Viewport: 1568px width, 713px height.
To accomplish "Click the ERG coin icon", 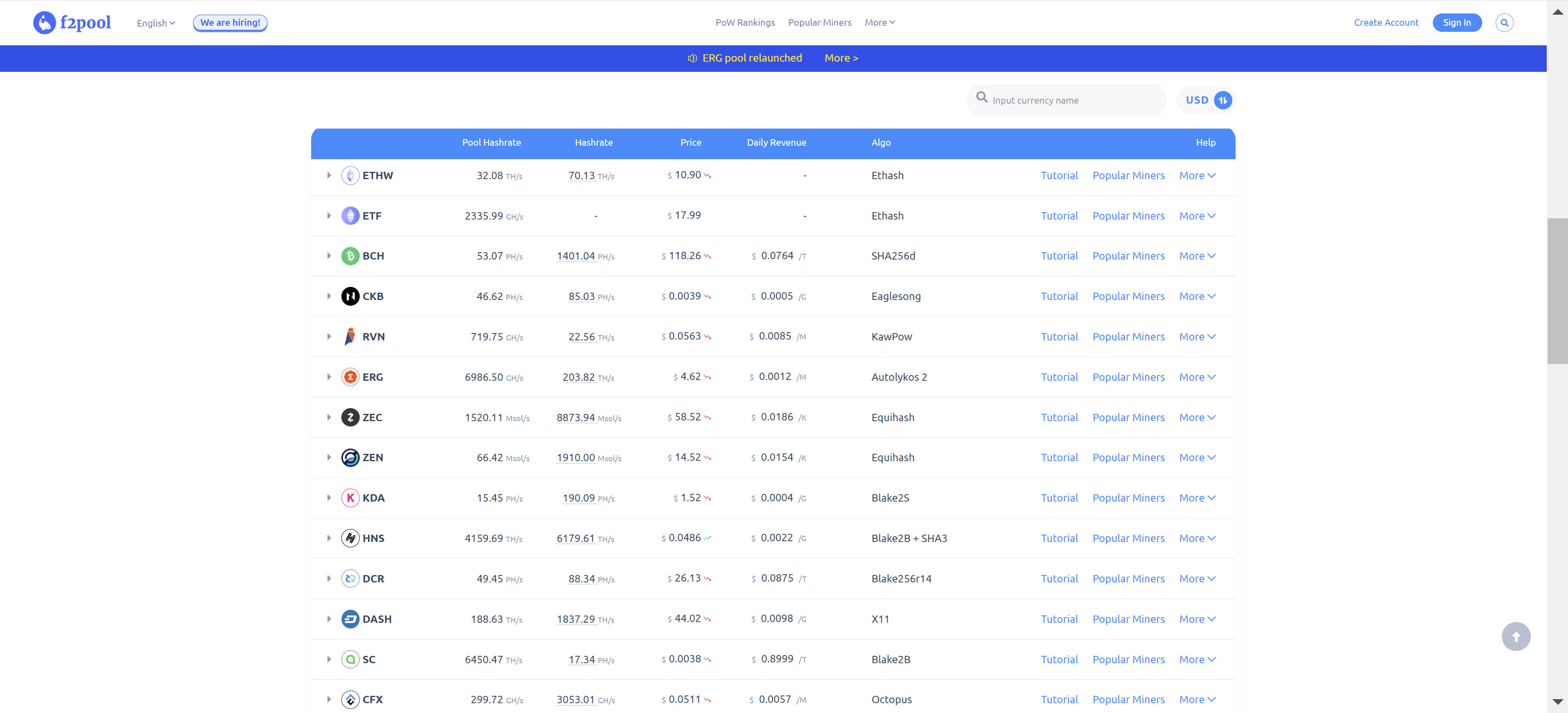I will [350, 377].
